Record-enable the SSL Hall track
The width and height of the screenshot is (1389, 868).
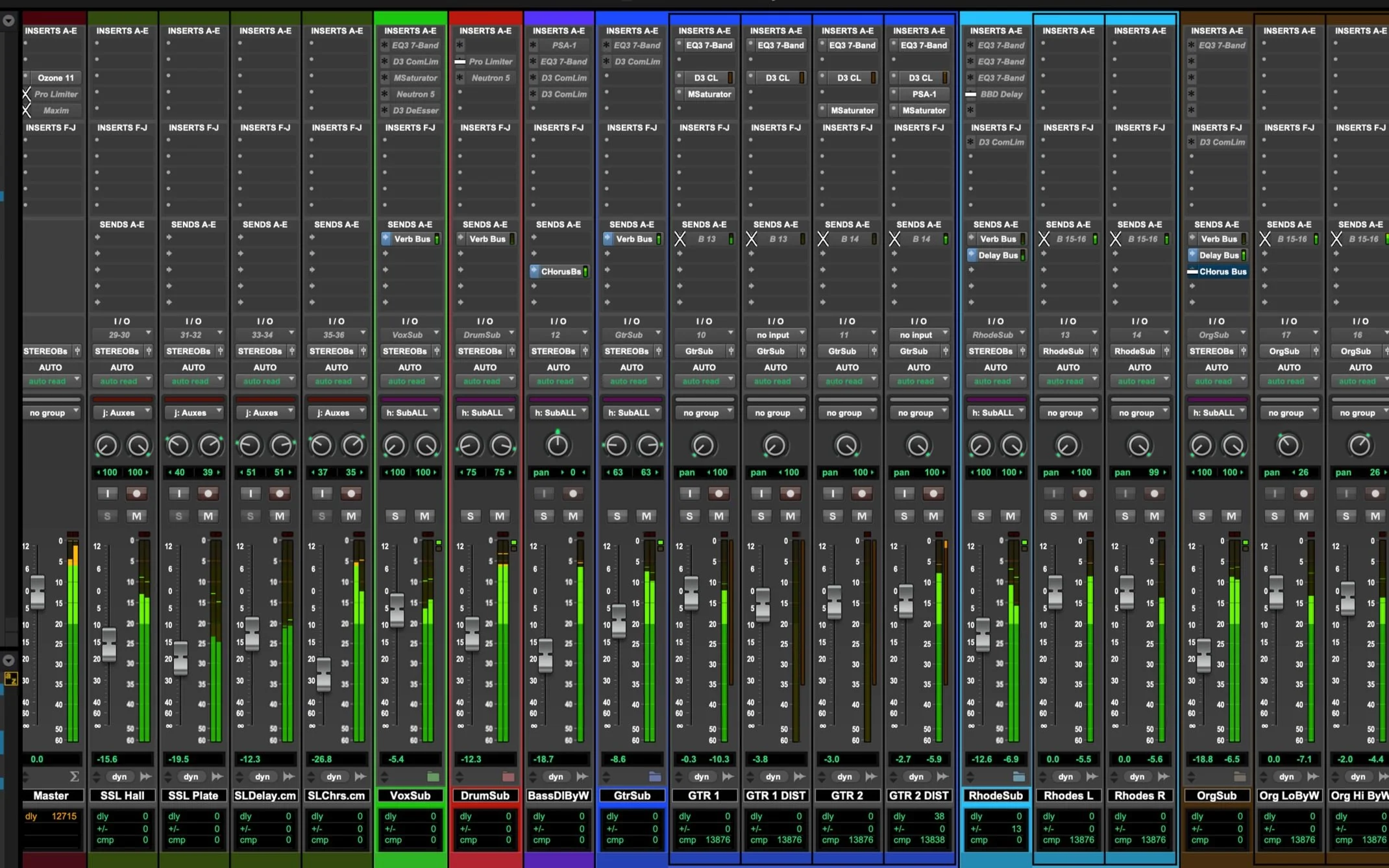(x=136, y=494)
